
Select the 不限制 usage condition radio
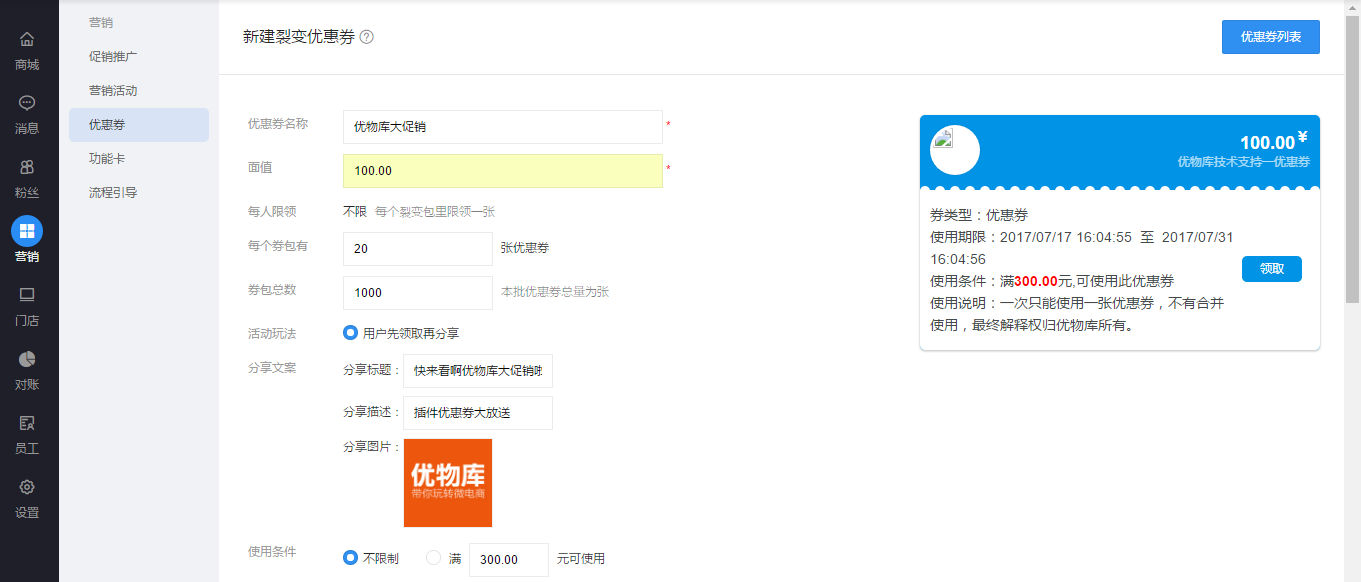pyautogui.click(x=350, y=558)
